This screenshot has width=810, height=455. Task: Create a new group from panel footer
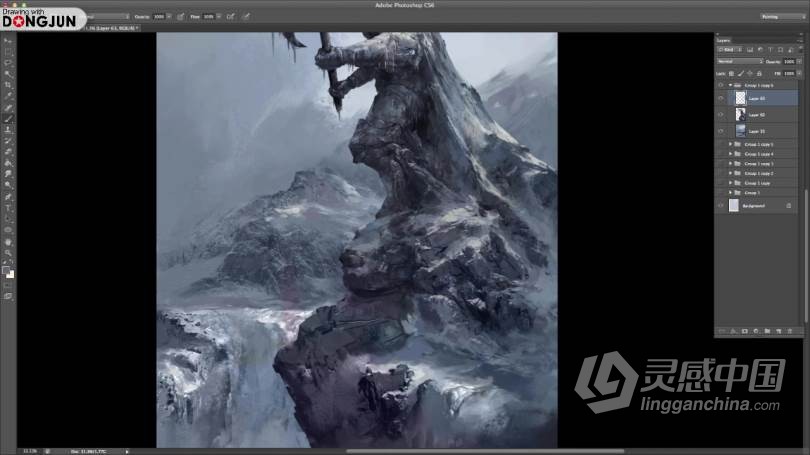click(x=767, y=331)
